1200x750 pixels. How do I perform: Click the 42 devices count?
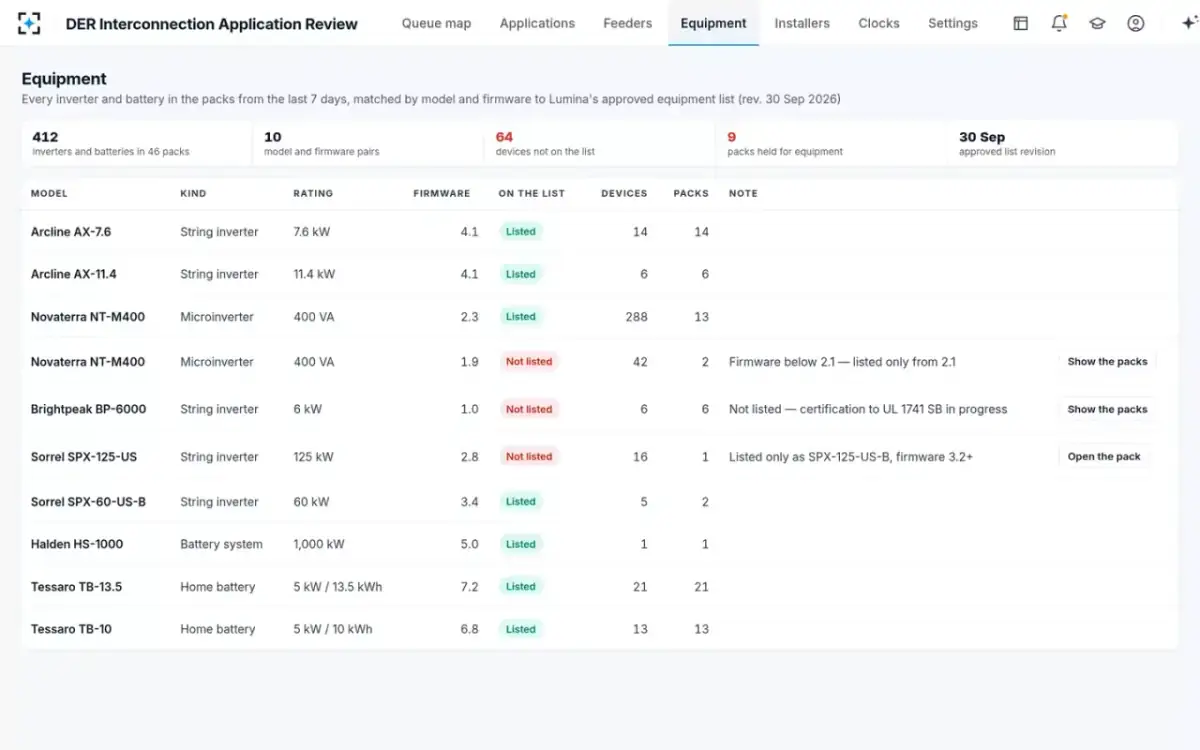(x=640, y=362)
